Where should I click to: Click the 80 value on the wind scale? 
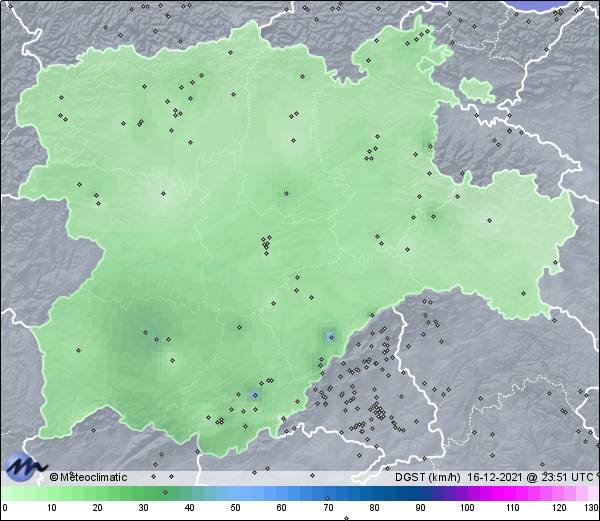click(x=374, y=508)
